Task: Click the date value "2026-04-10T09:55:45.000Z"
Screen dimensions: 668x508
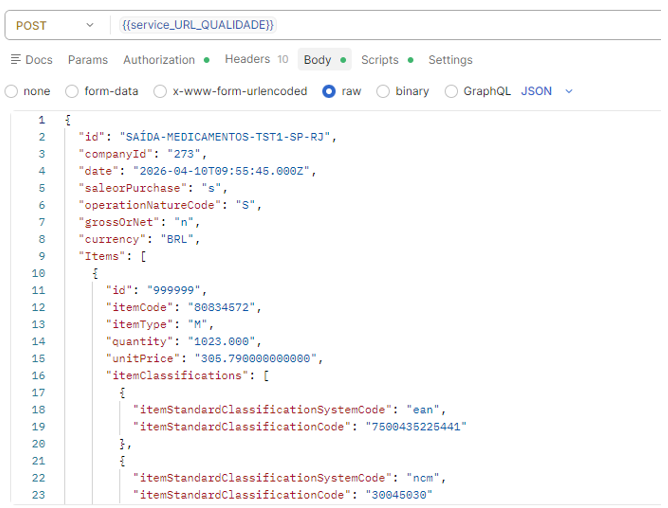Action: point(221,171)
